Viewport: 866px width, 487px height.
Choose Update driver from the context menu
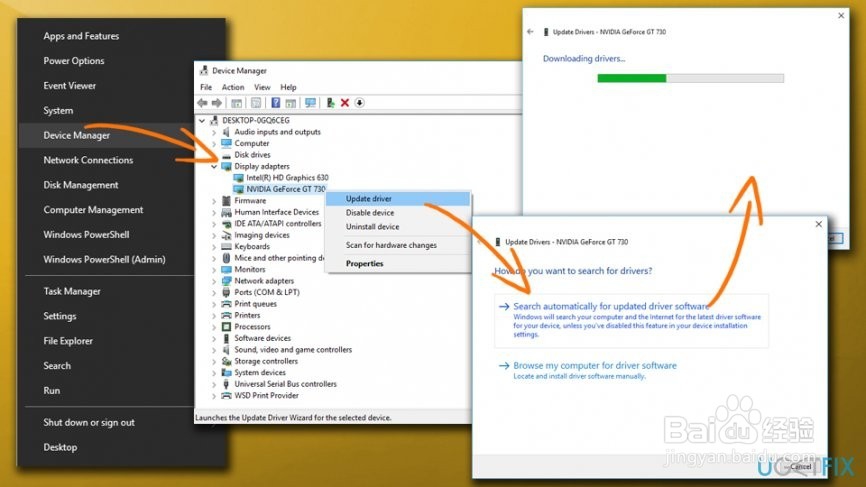point(398,199)
